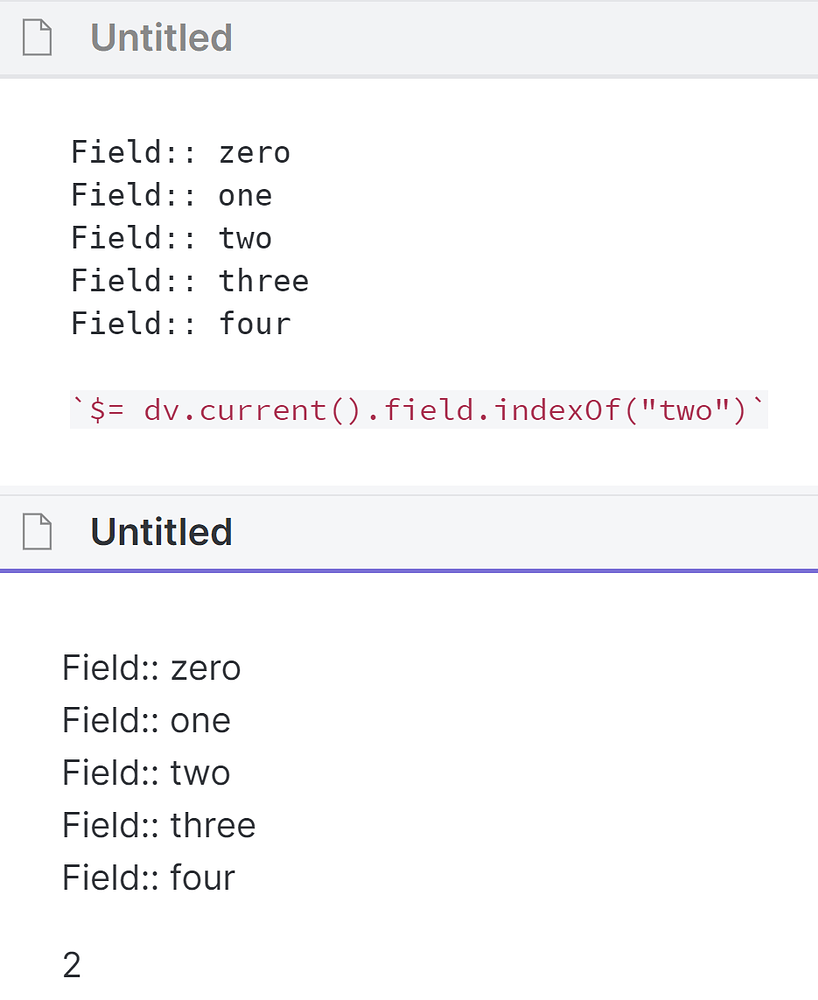
Task: Click the purple active-pane divider bar
Action: click(409, 570)
